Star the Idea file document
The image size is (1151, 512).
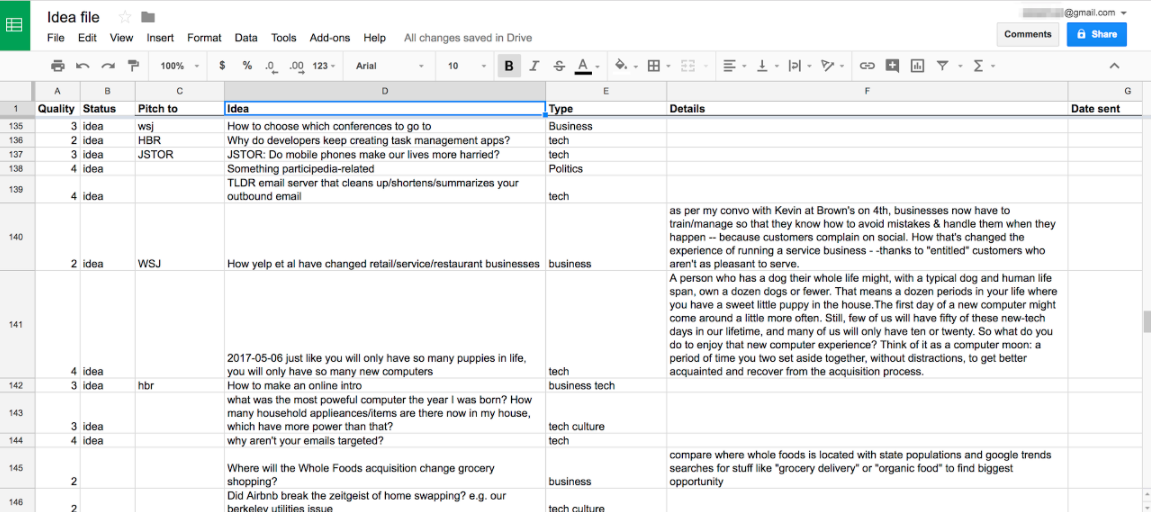click(125, 16)
